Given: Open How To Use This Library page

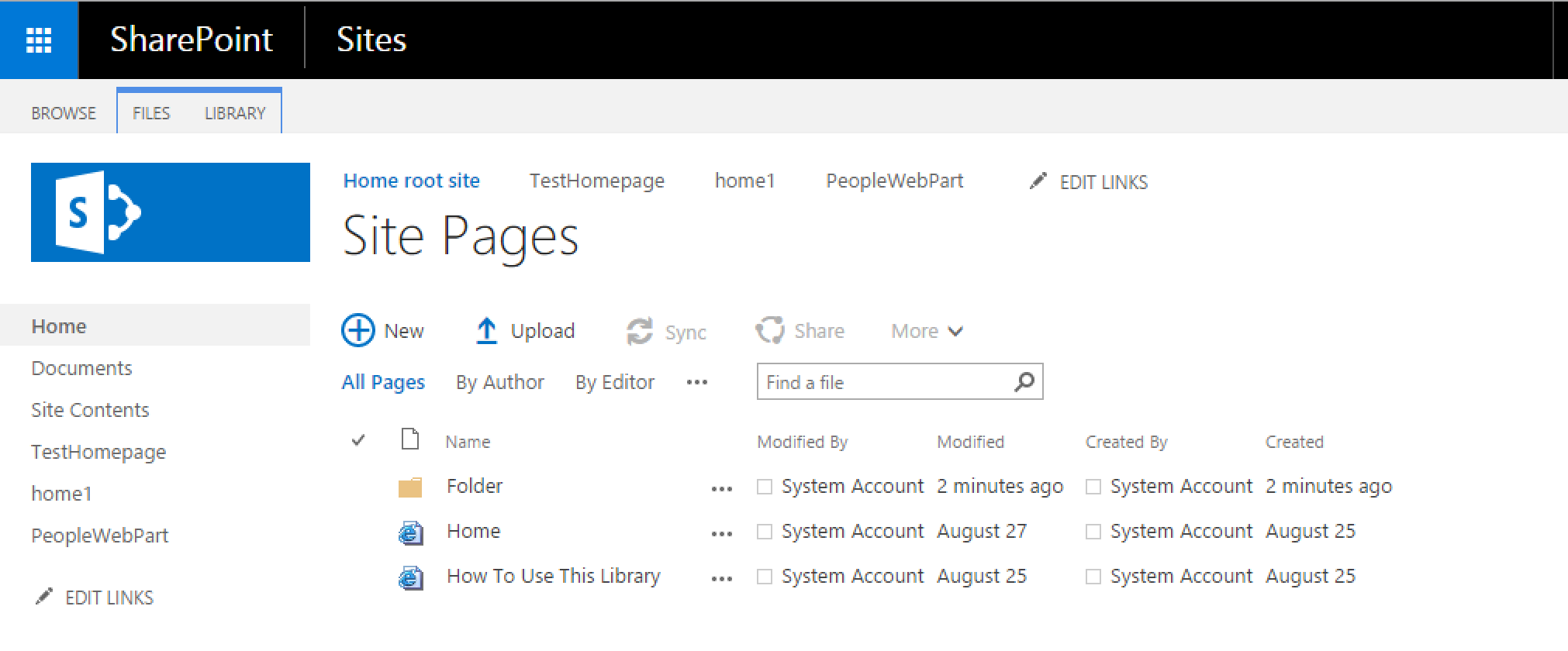Looking at the screenshot, I should (553, 576).
